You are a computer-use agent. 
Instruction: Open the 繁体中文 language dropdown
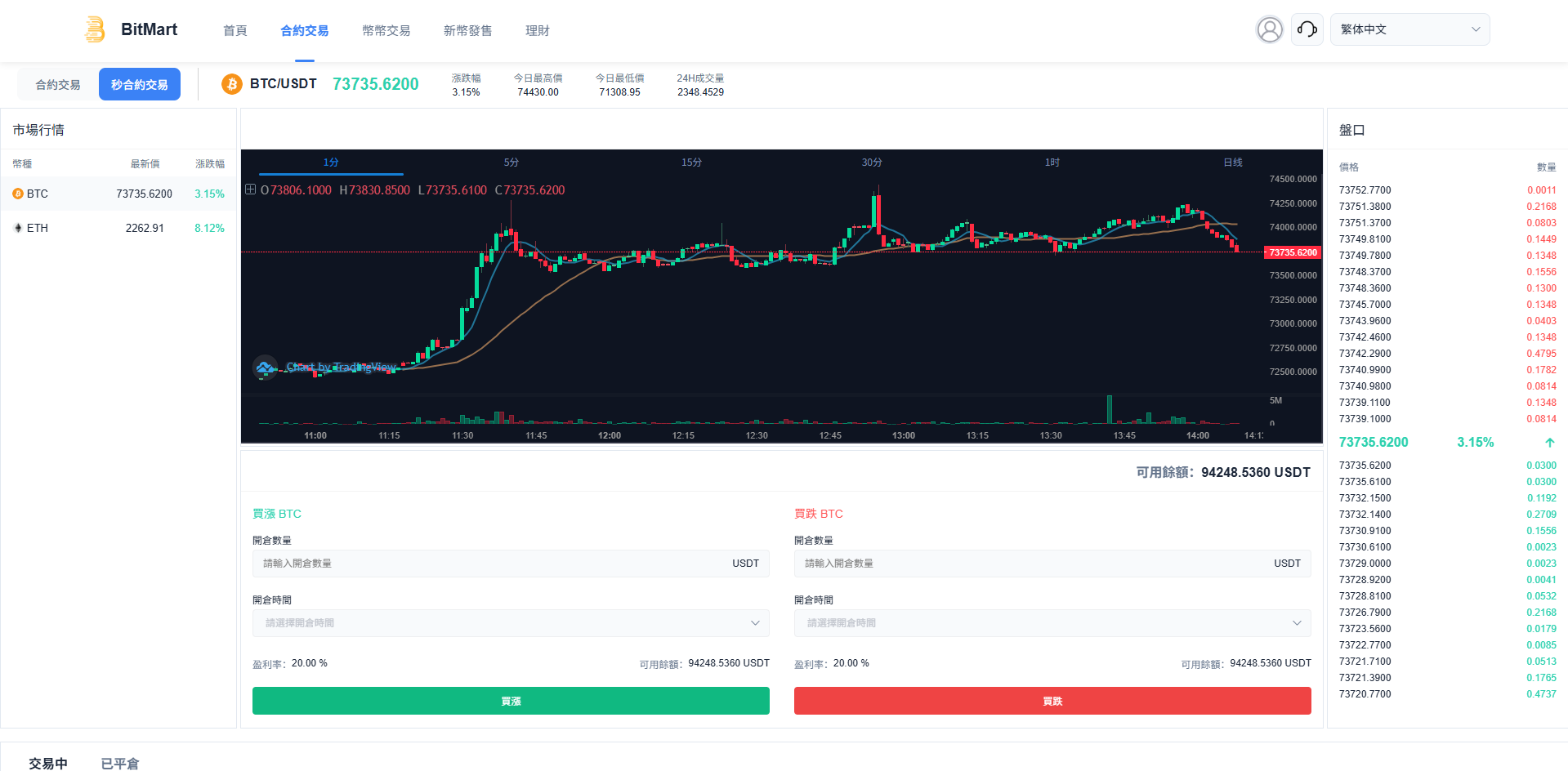(1409, 29)
